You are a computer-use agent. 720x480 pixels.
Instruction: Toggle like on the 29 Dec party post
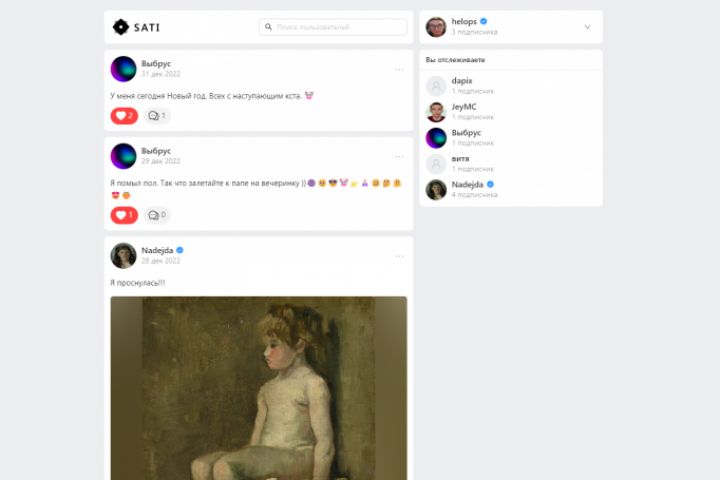(x=124, y=215)
